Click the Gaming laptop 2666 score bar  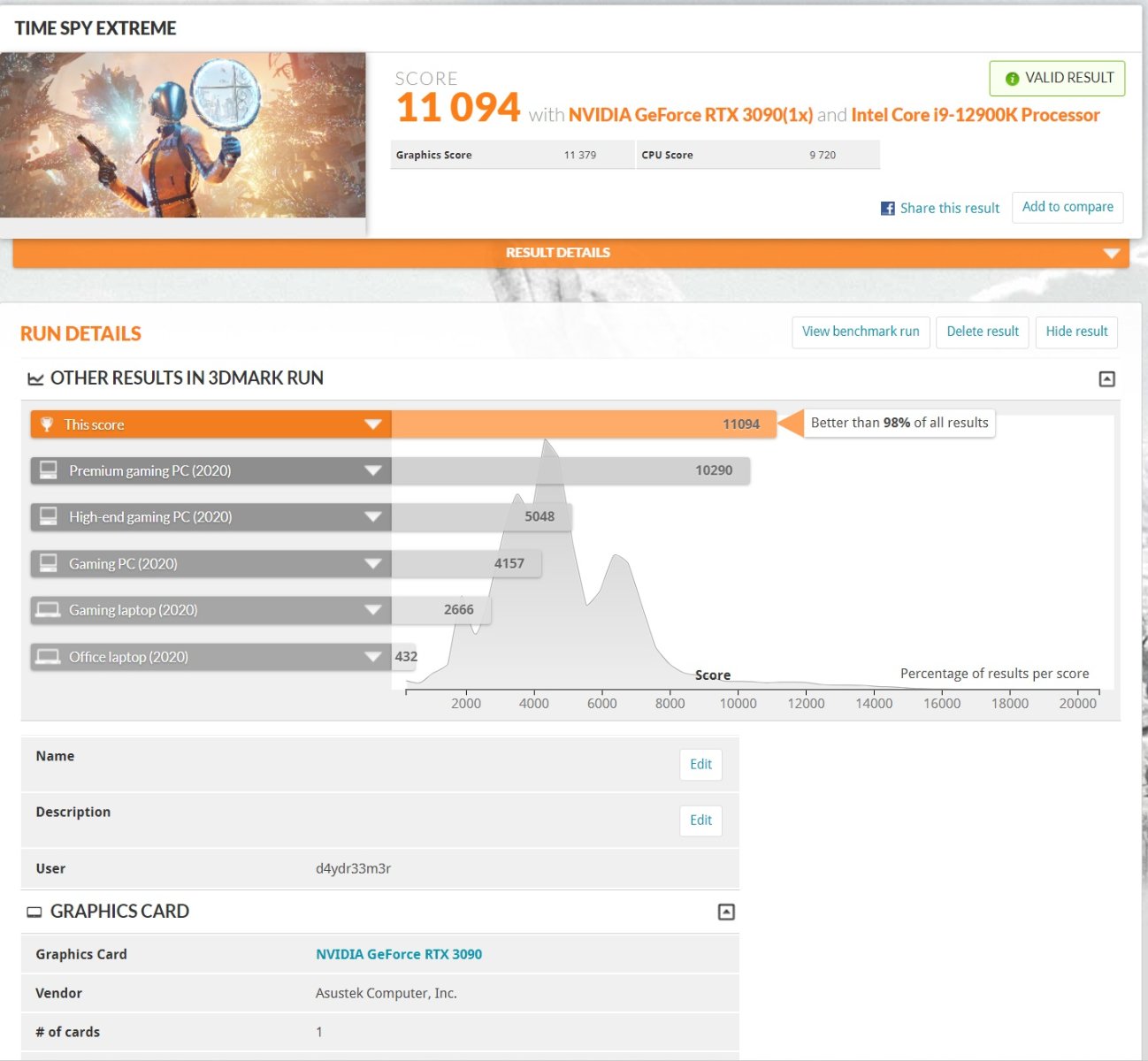click(x=440, y=610)
